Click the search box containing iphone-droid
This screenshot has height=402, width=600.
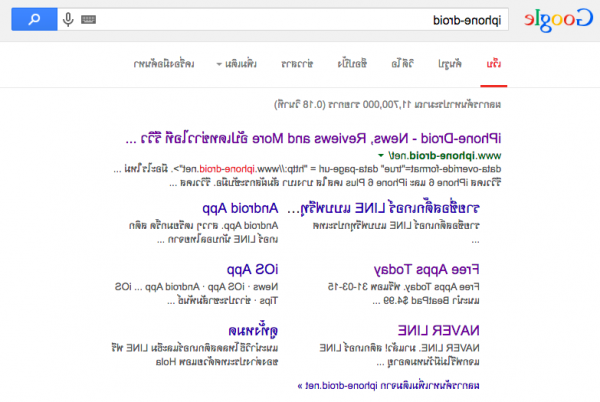tap(300, 19)
